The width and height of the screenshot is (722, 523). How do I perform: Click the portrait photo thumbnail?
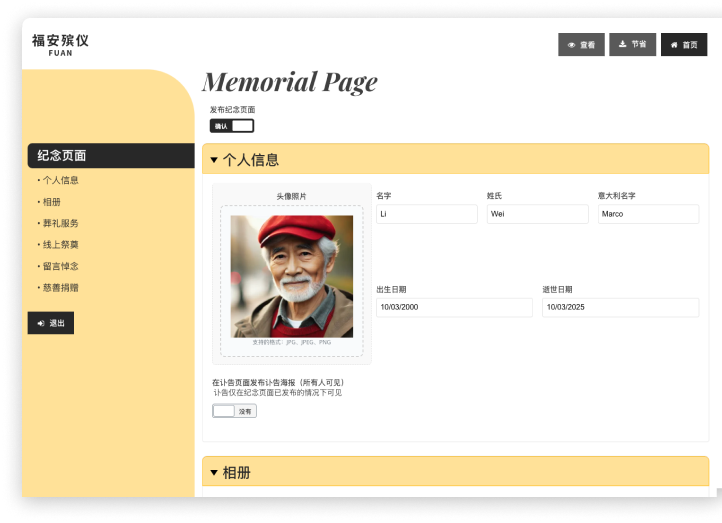(x=291, y=276)
